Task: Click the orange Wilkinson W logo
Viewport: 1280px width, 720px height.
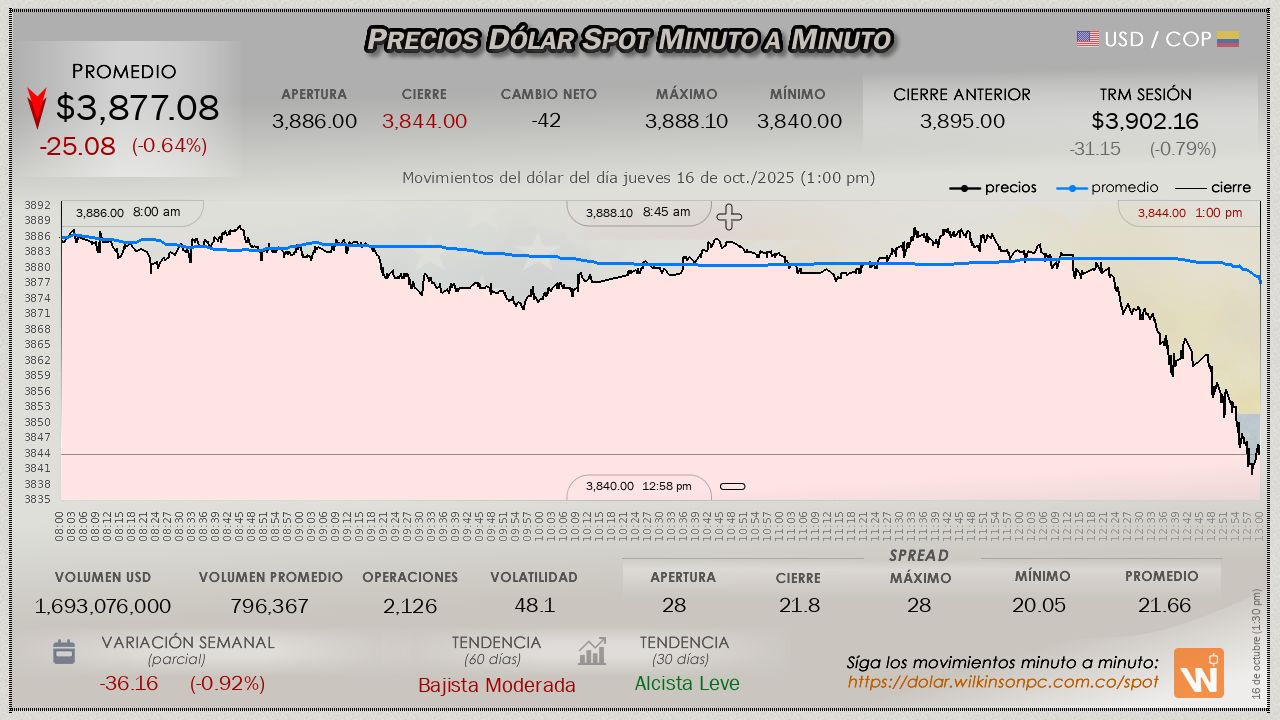Action: pyautogui.click(x=1198, y=673)
